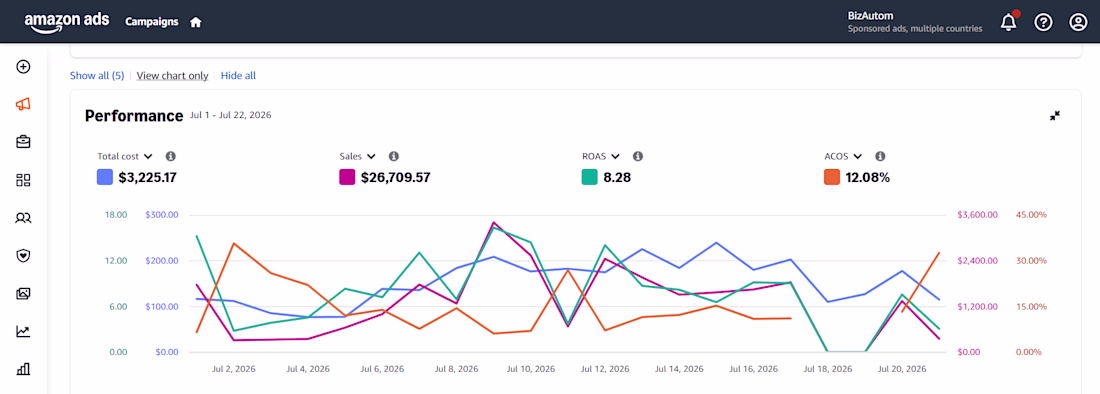Click the $26,709.57 sales value
The image size is (1100, 394).
pos(396,177)
